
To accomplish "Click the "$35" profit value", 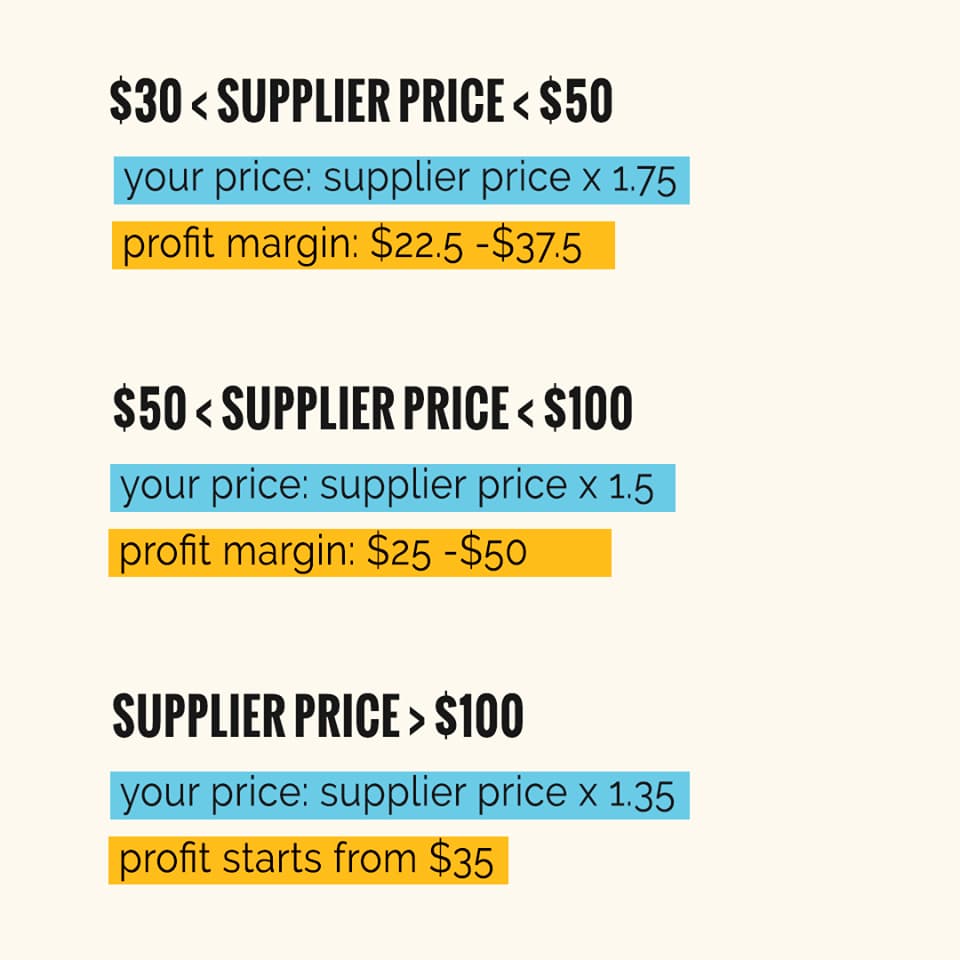I will click(461, 861).
